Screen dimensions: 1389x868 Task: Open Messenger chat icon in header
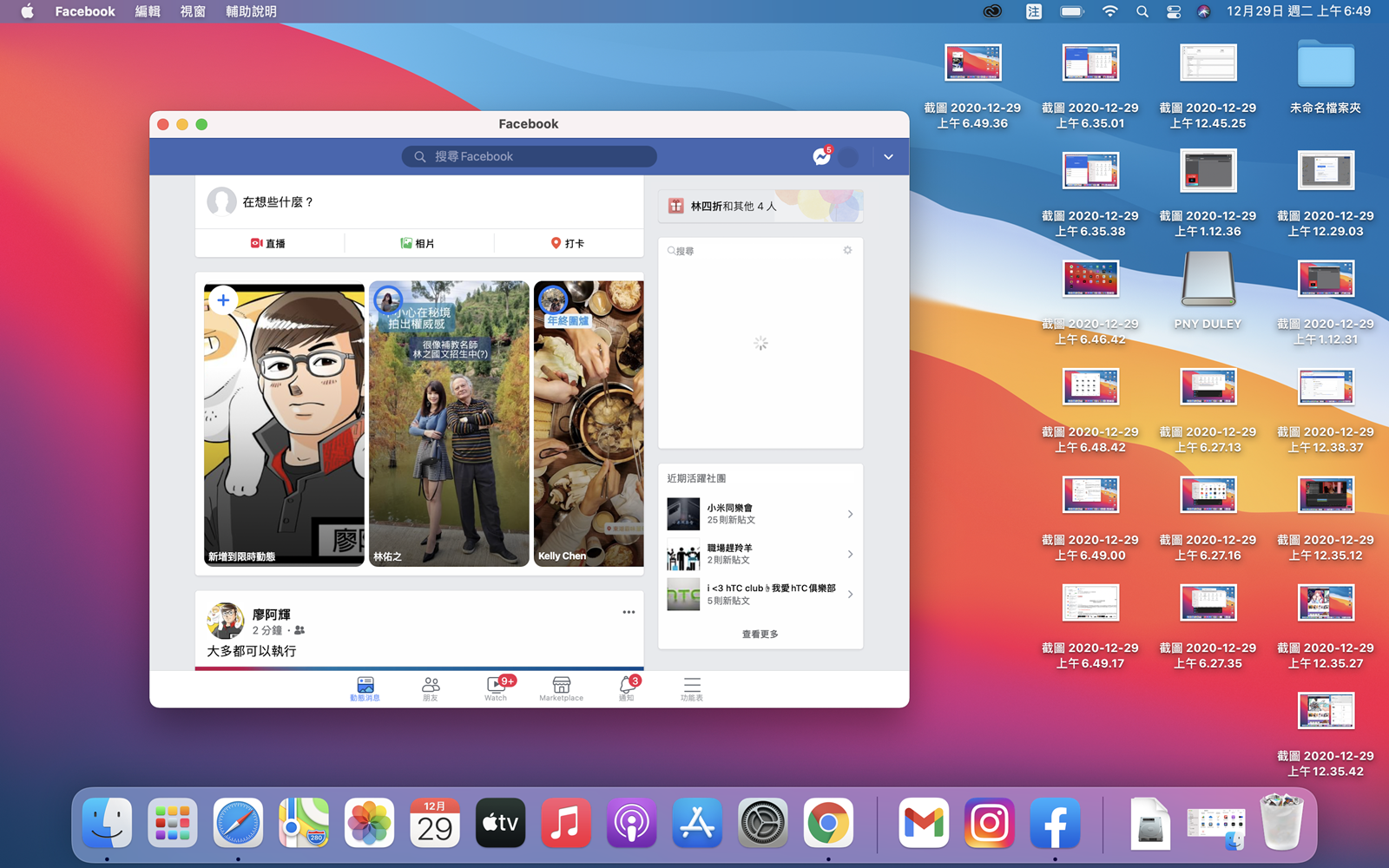[821, 156]
